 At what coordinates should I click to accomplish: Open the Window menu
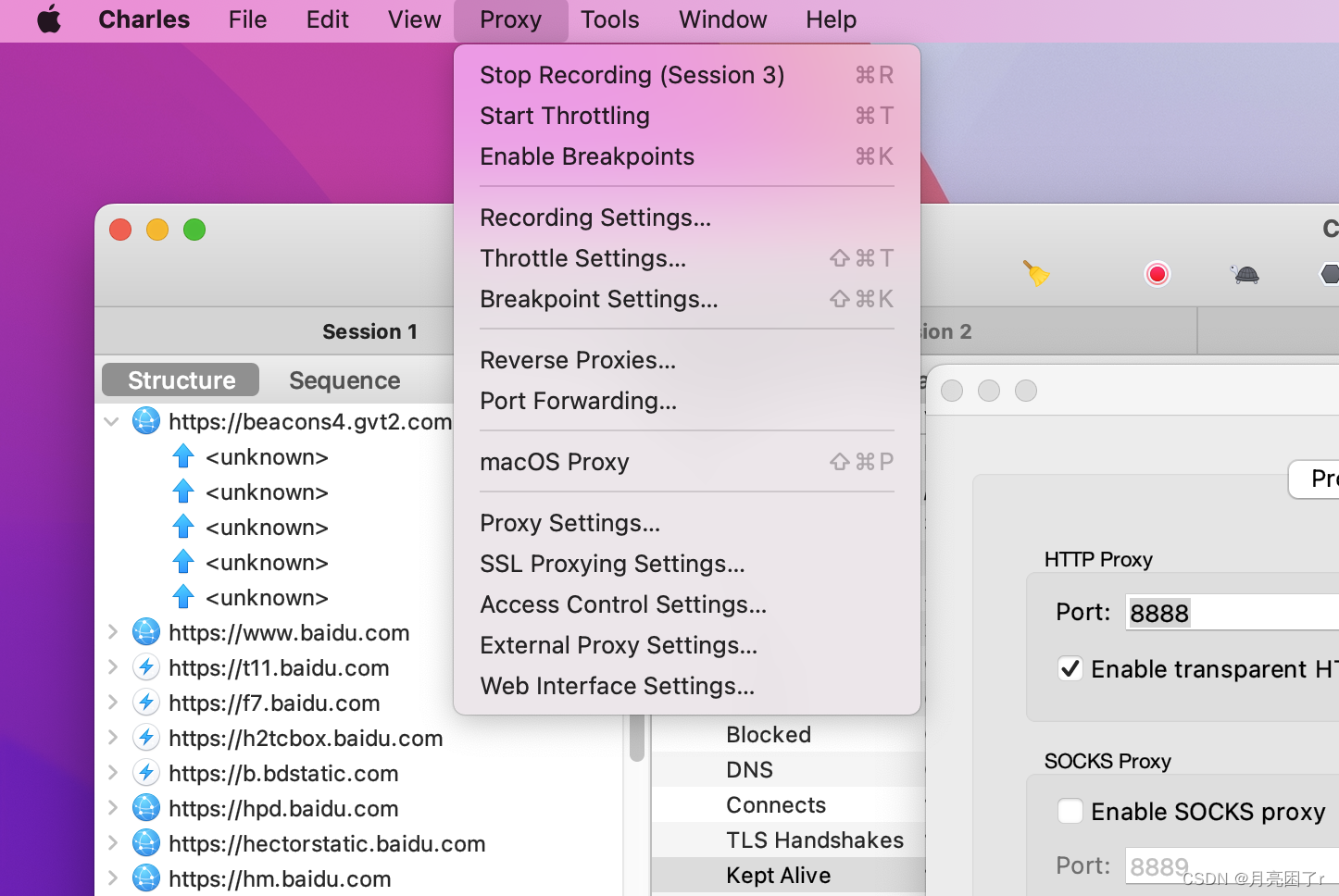[722, 19]
